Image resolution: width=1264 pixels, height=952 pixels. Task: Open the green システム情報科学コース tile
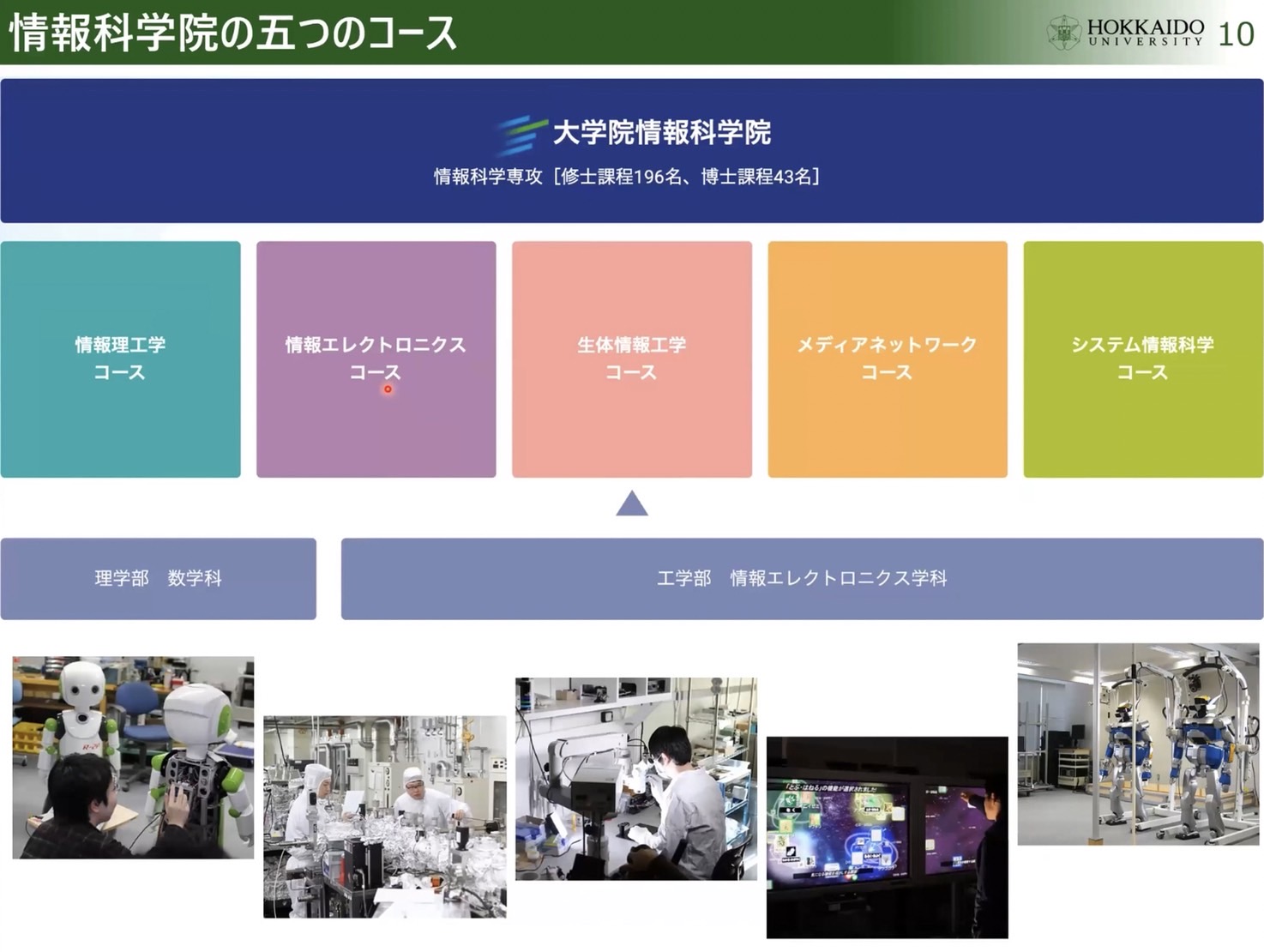click(x=1143, y=359)
